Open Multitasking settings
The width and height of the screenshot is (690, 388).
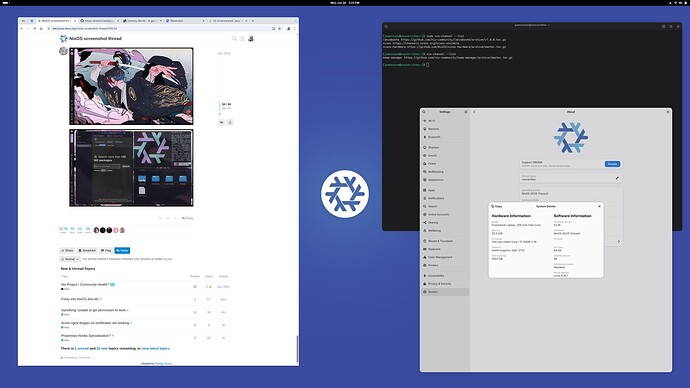pyautogui.click(x=445, y=172)
